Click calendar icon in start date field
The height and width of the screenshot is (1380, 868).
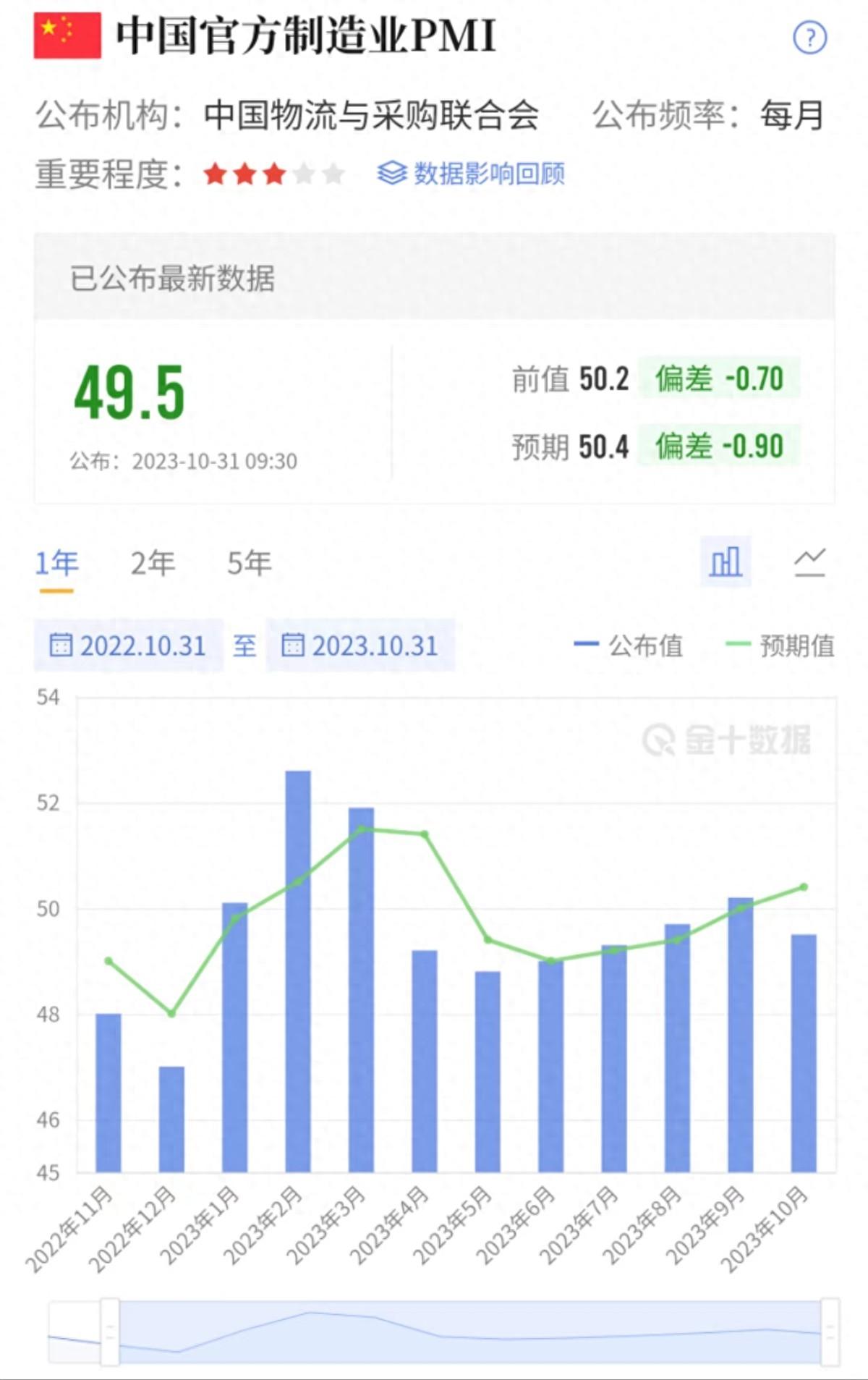coord(61,645)
